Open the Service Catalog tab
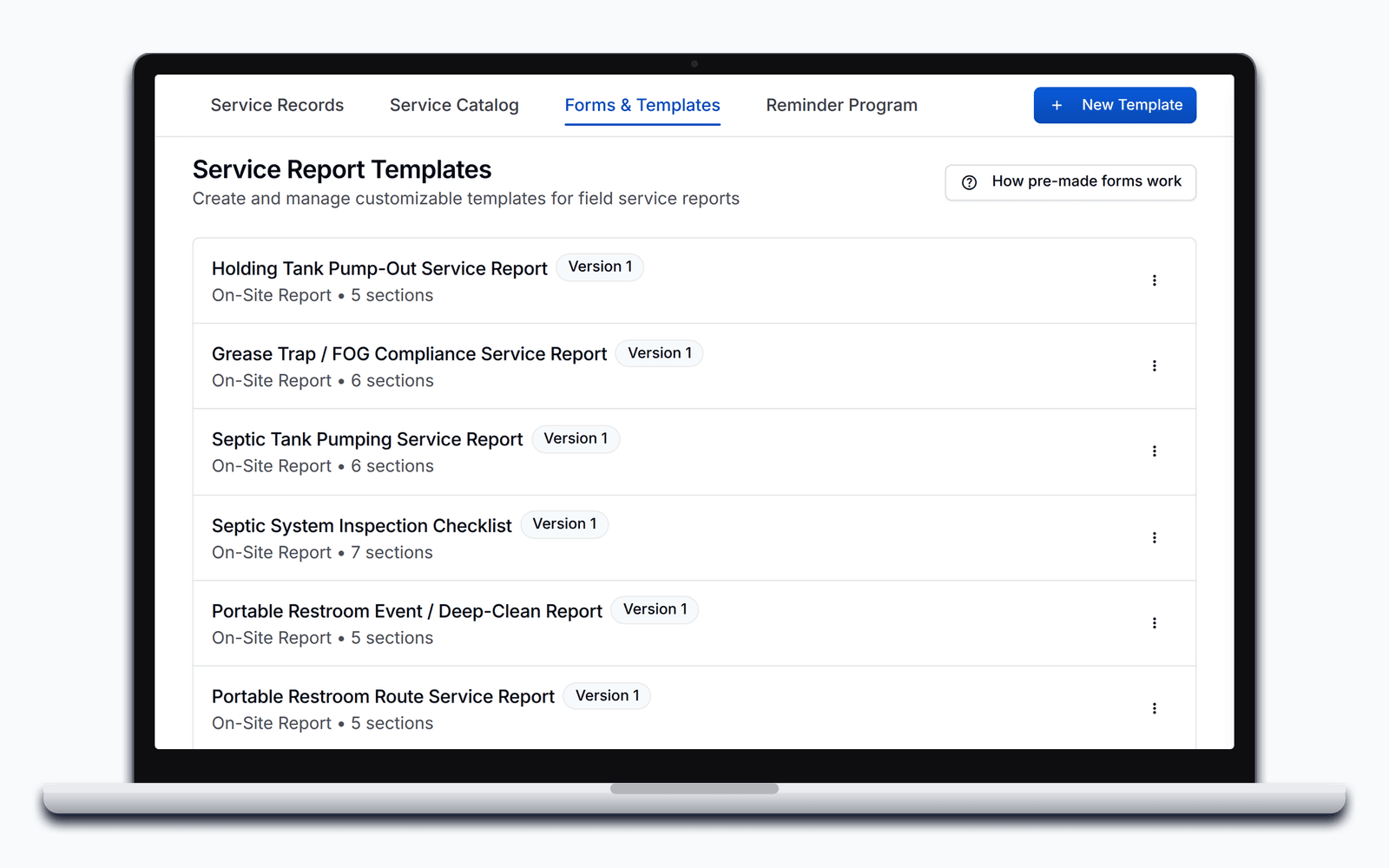The image size is (1389, 868). click(x=454, y=105)
